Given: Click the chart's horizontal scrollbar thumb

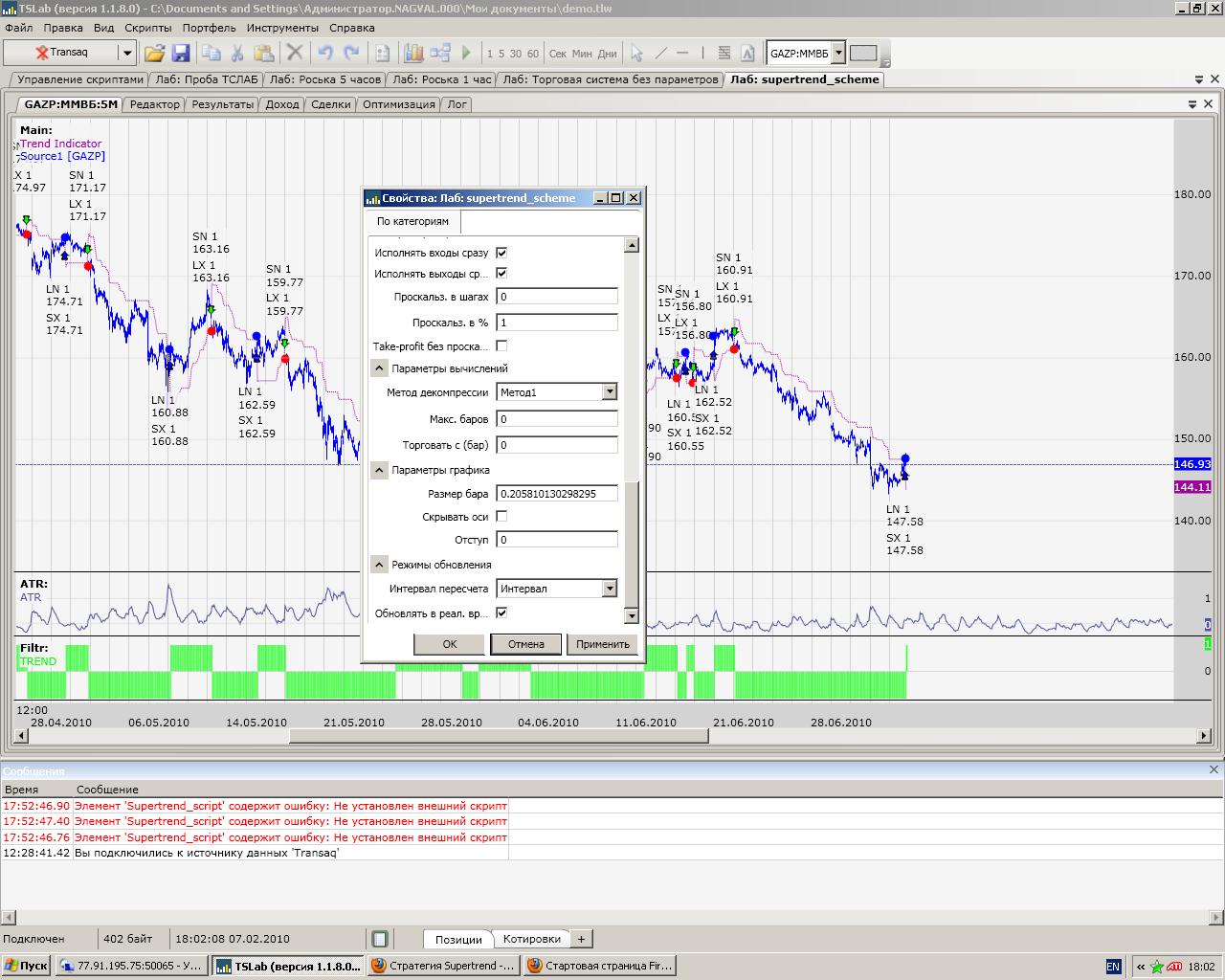Looking at the screenshot, I should 498,736.
